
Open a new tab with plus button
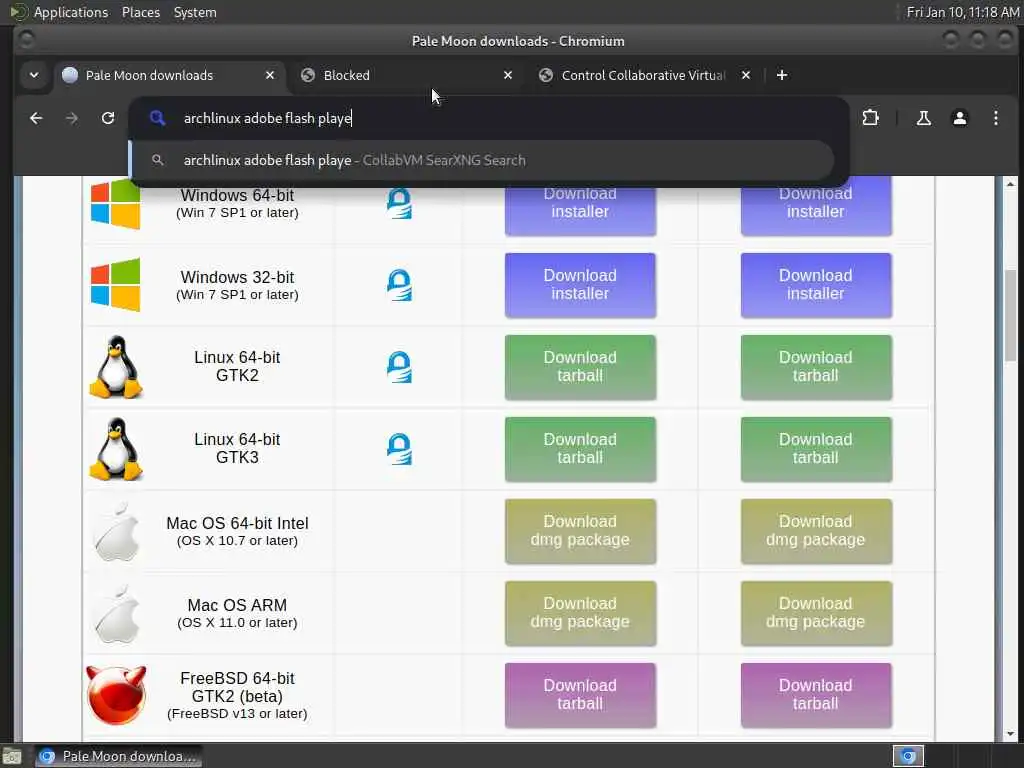[782, 75]
